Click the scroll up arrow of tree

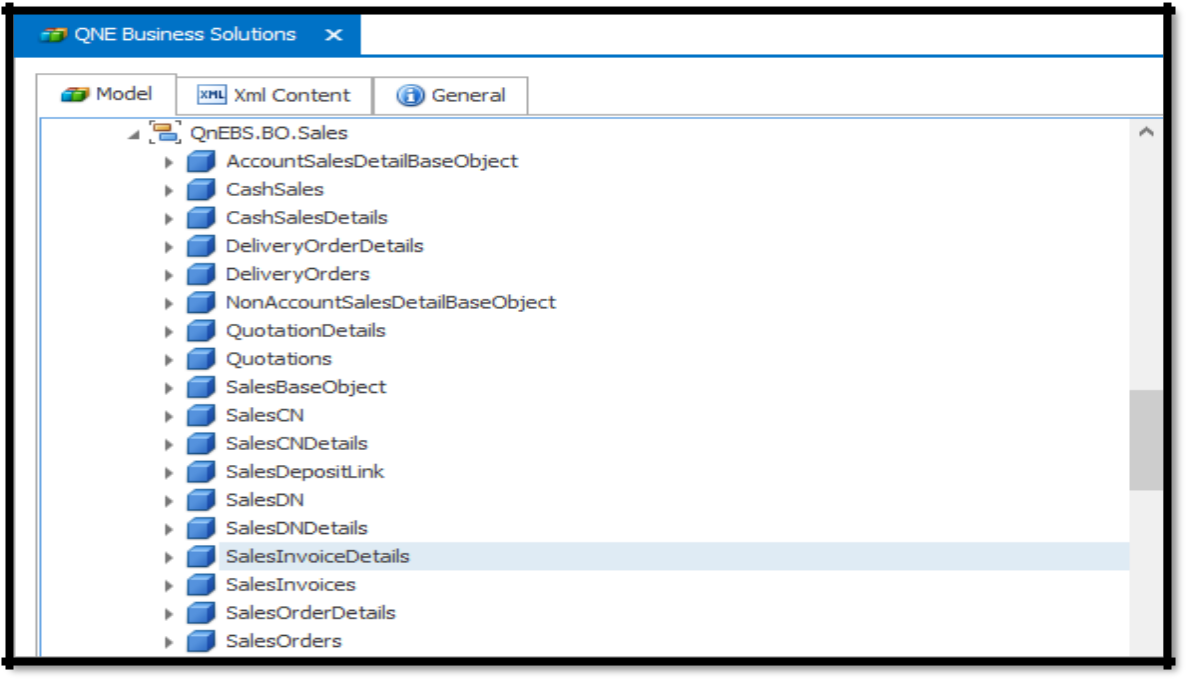[1146, 132]
